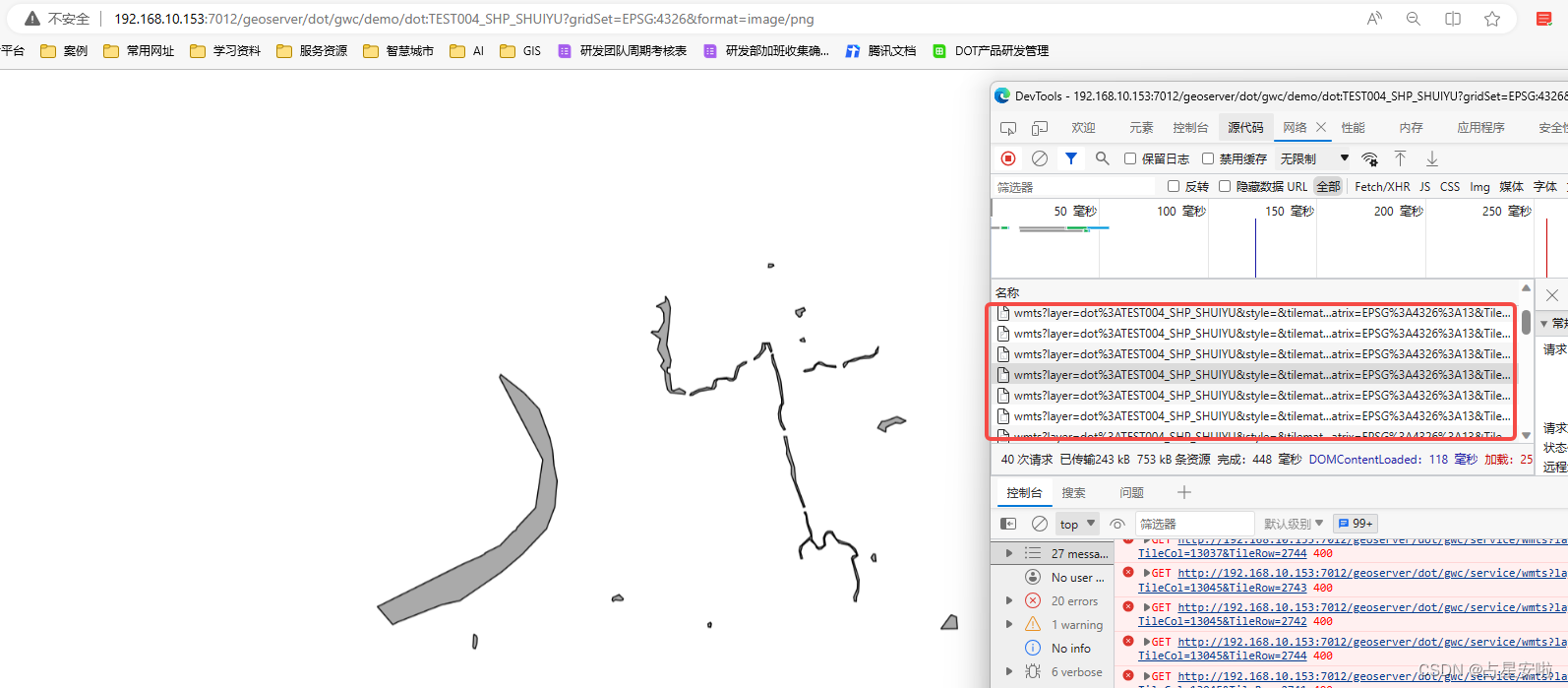Image resolution: width=1568 pixels, height=688 pixels.
Task: Toggle the blue filter funnel icon
Action: (1071, 158)
